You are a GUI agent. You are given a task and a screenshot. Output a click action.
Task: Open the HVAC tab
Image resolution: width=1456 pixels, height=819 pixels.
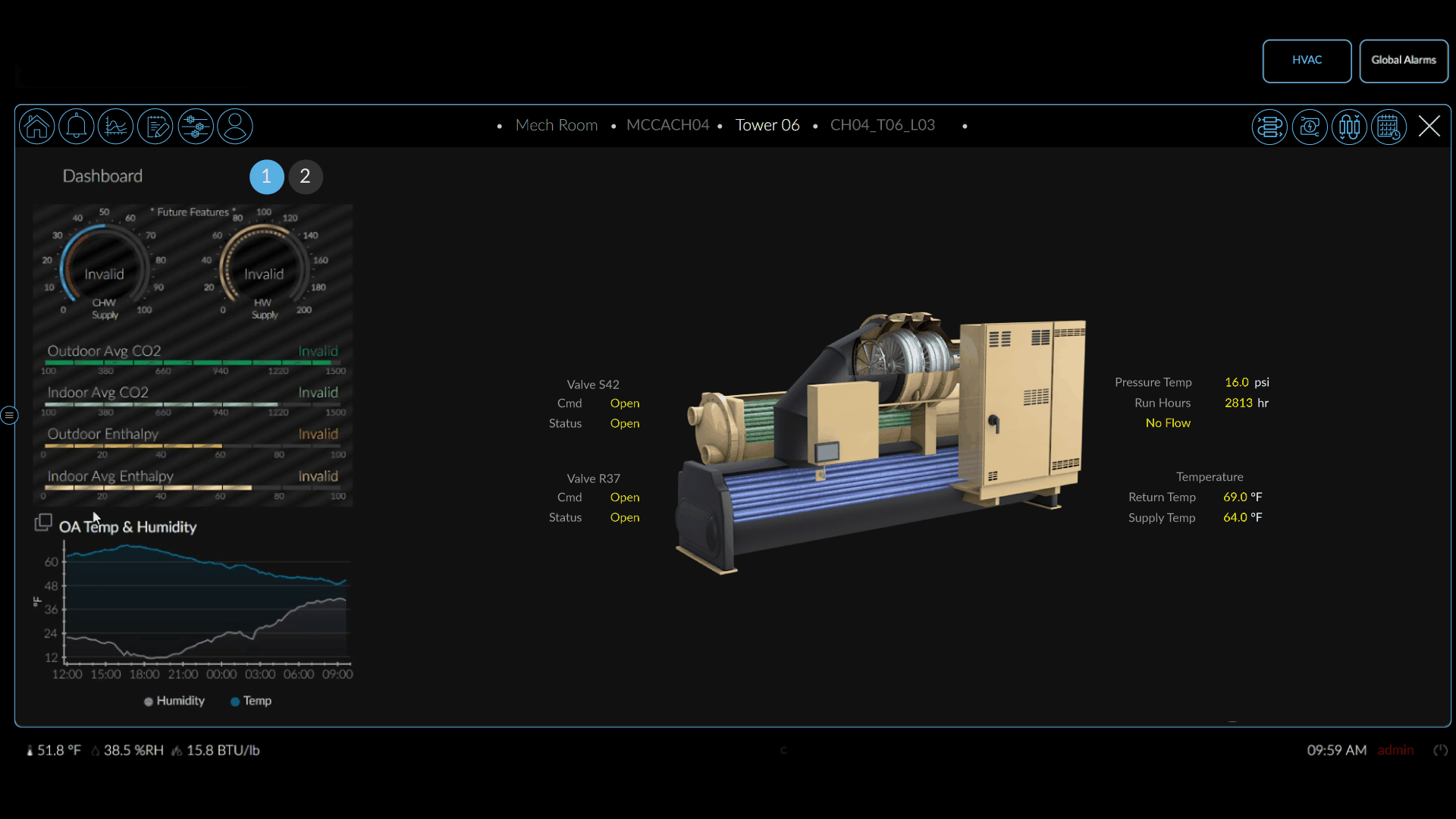coord(1307,61)
